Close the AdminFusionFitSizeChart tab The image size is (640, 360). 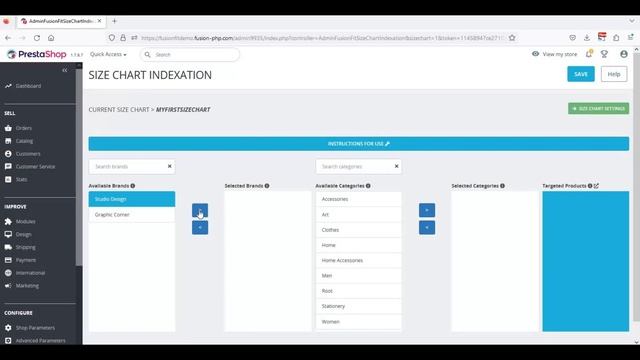(99, 21)
